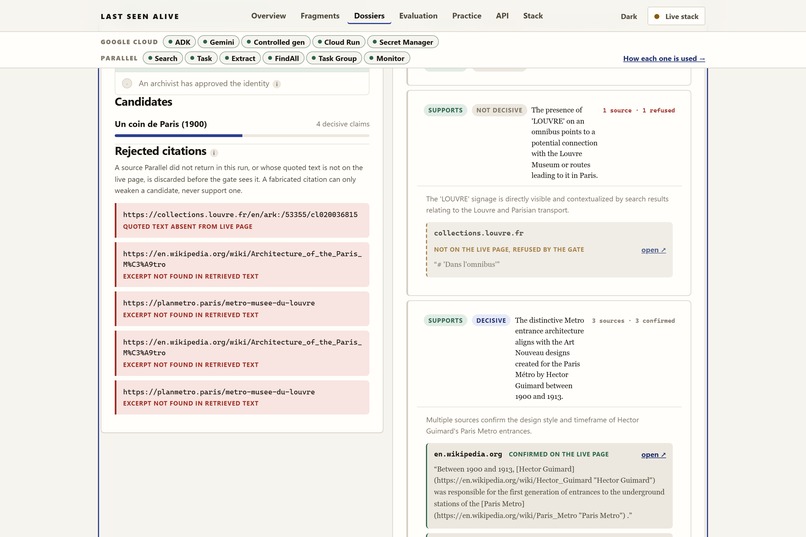Click SUPPORTS badge on Metro entrance claim
The image size is (806, 537).
[445, 321]
